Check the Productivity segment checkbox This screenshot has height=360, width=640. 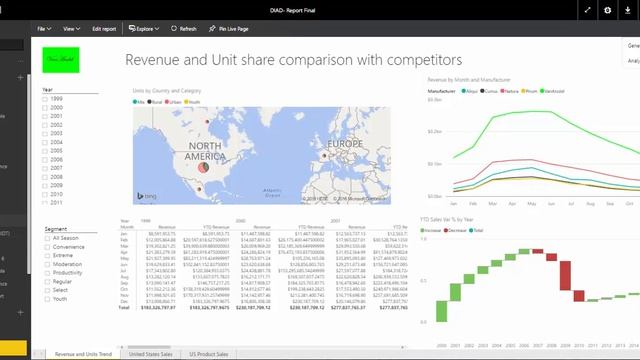47,273
